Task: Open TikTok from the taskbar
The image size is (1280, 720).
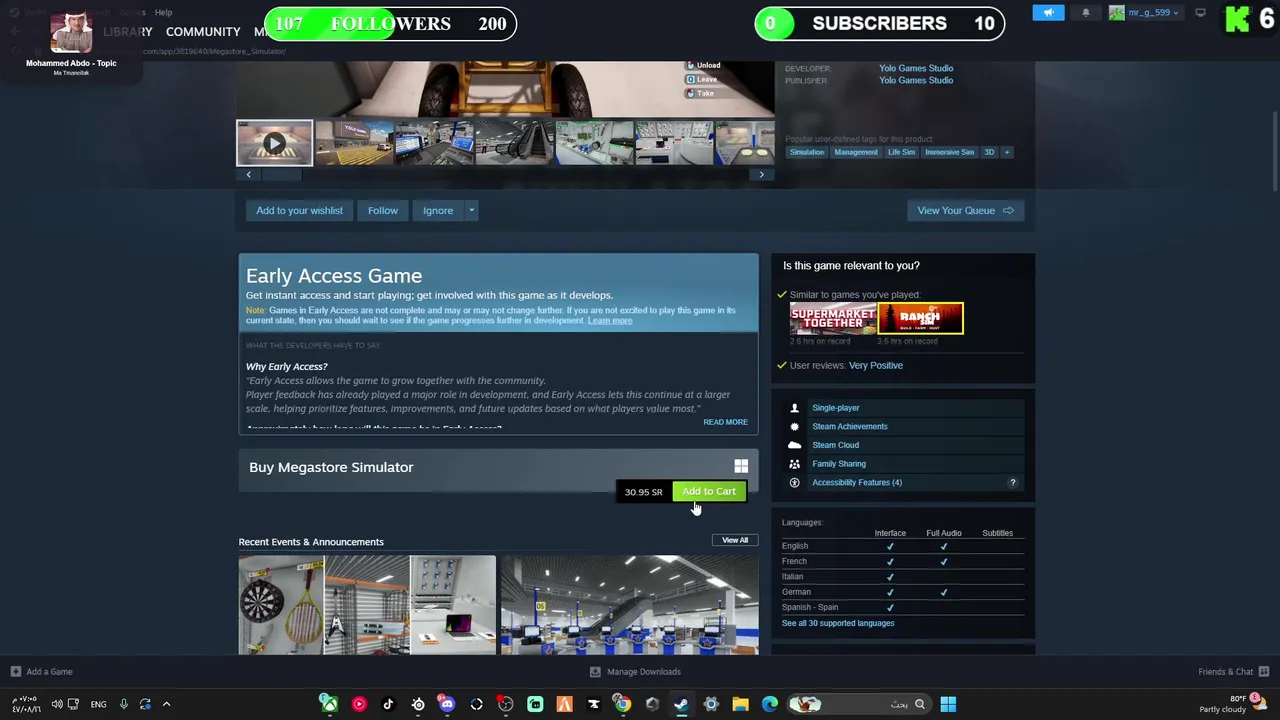Action: point(388,704)
